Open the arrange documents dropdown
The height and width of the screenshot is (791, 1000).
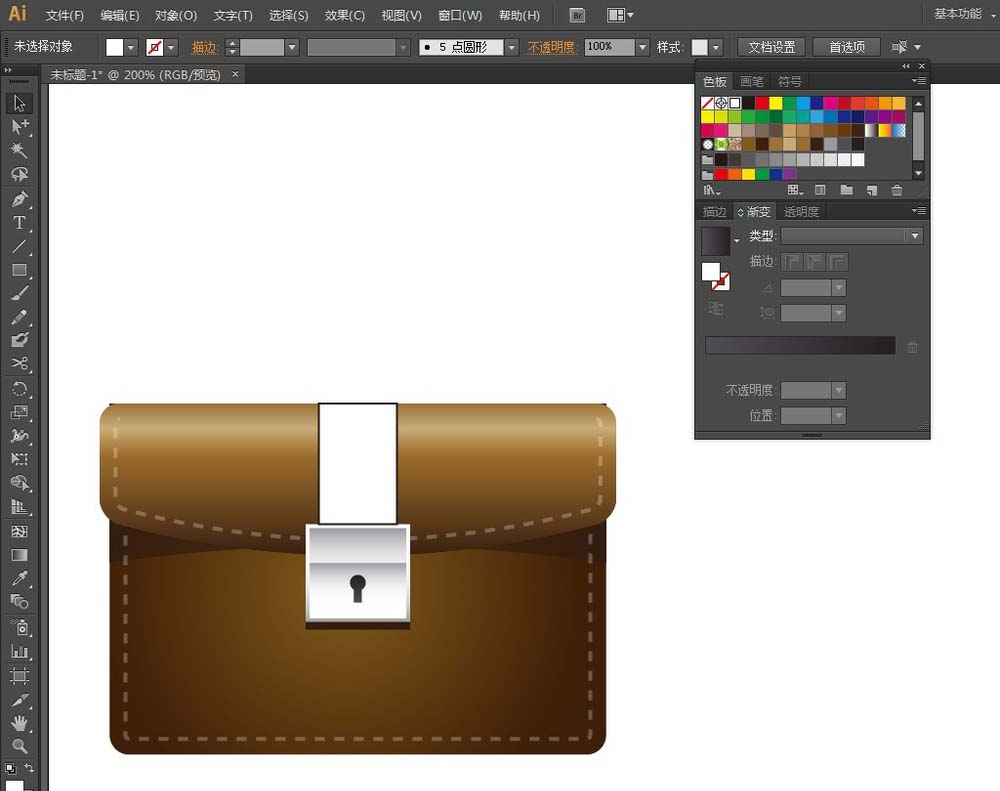click(x=620, y=15)
